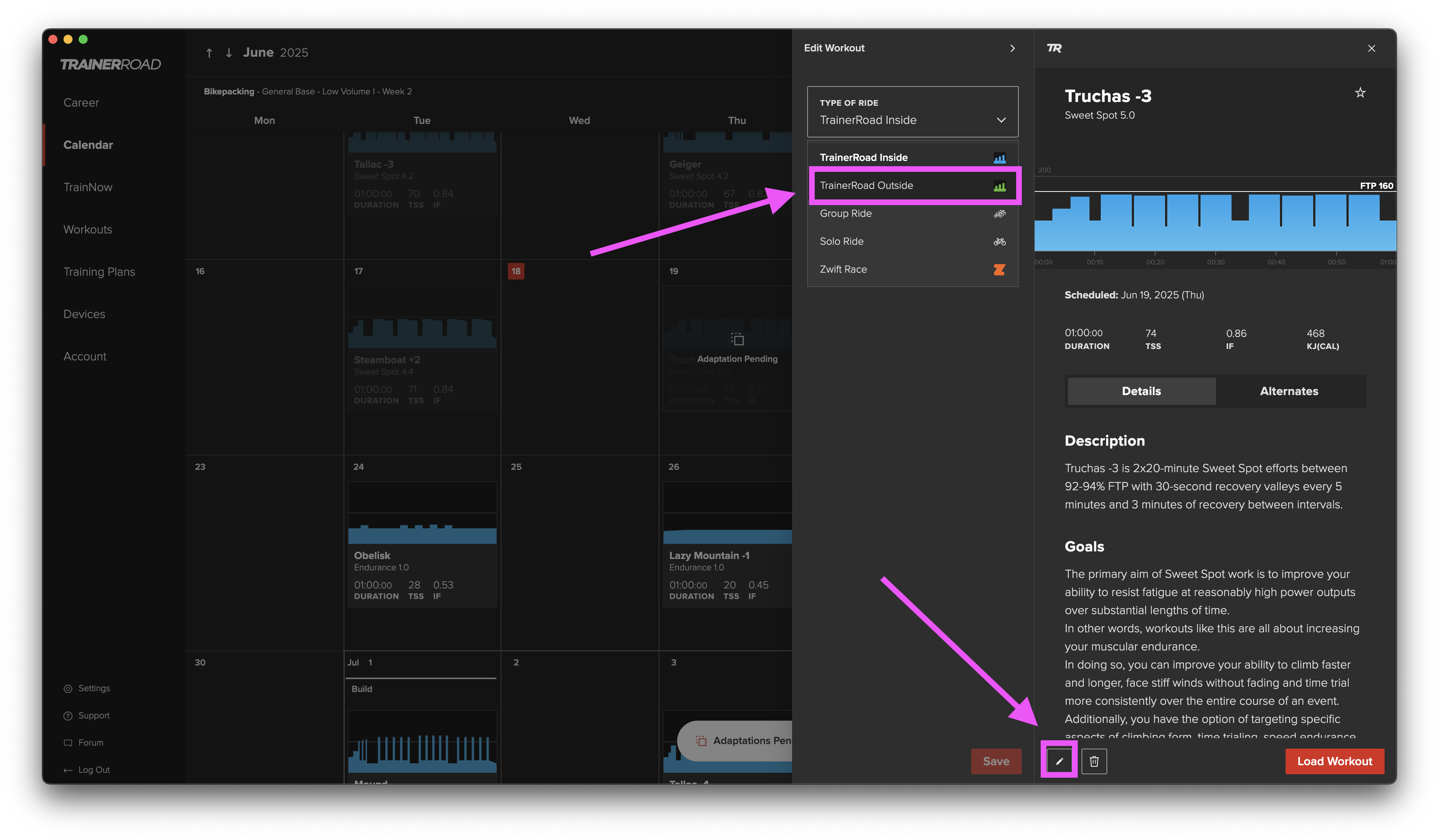
Task: Click the TrainerRoad logo
Action: click(x=111, y=65)
